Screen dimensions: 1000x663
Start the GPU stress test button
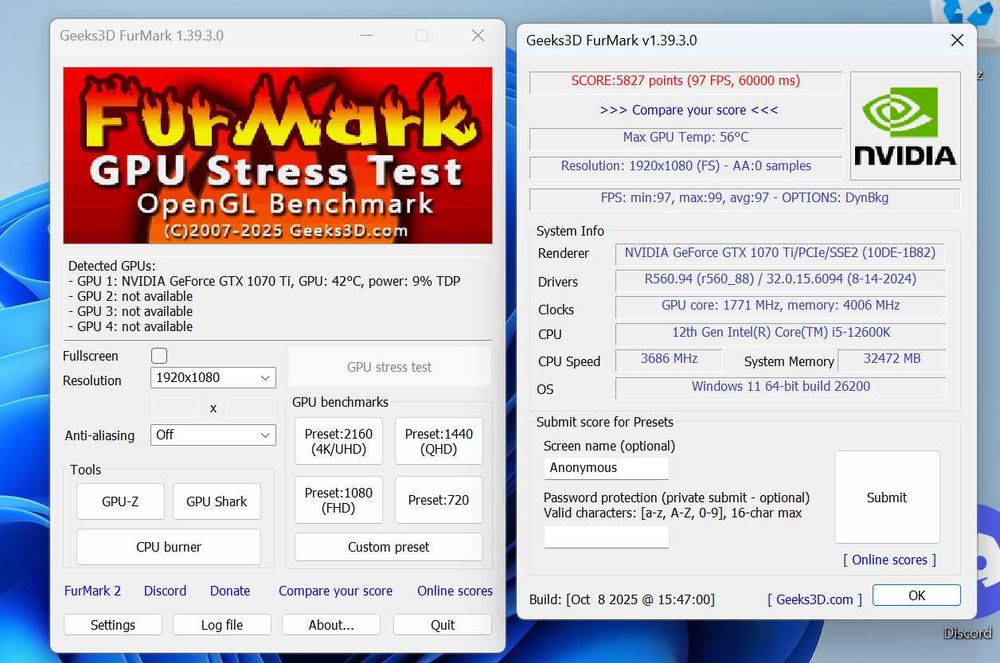click(x=389, y=367)
